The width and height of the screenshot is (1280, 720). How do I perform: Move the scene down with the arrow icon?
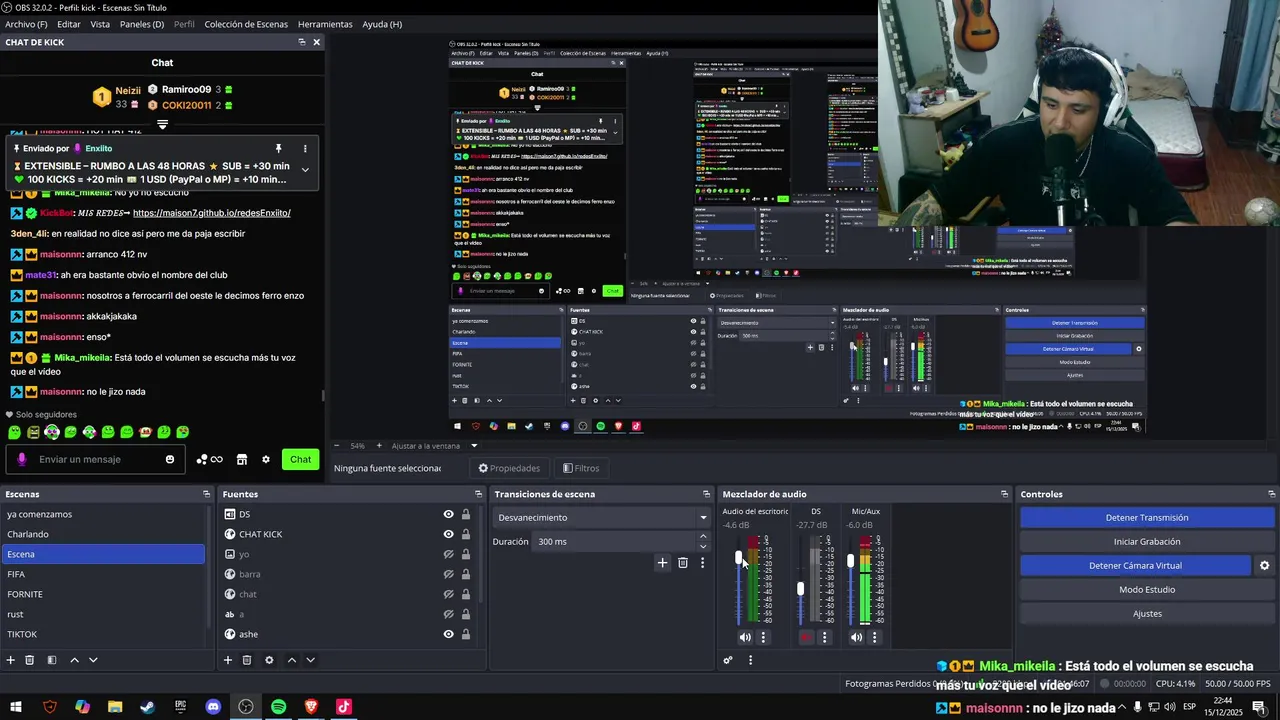(93, 660)
